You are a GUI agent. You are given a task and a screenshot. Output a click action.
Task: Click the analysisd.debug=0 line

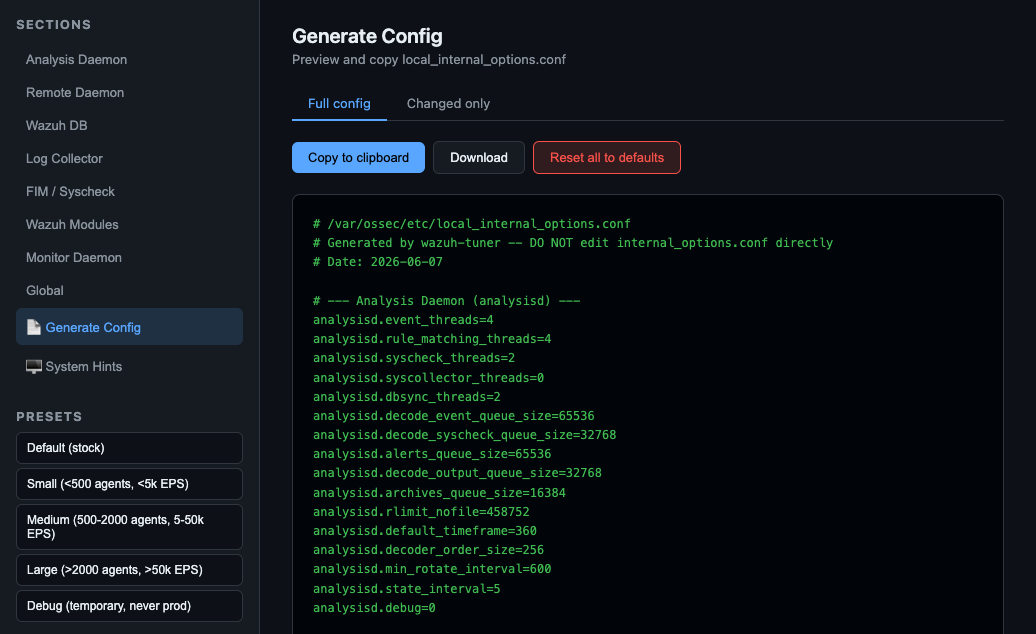pos(374,608)
